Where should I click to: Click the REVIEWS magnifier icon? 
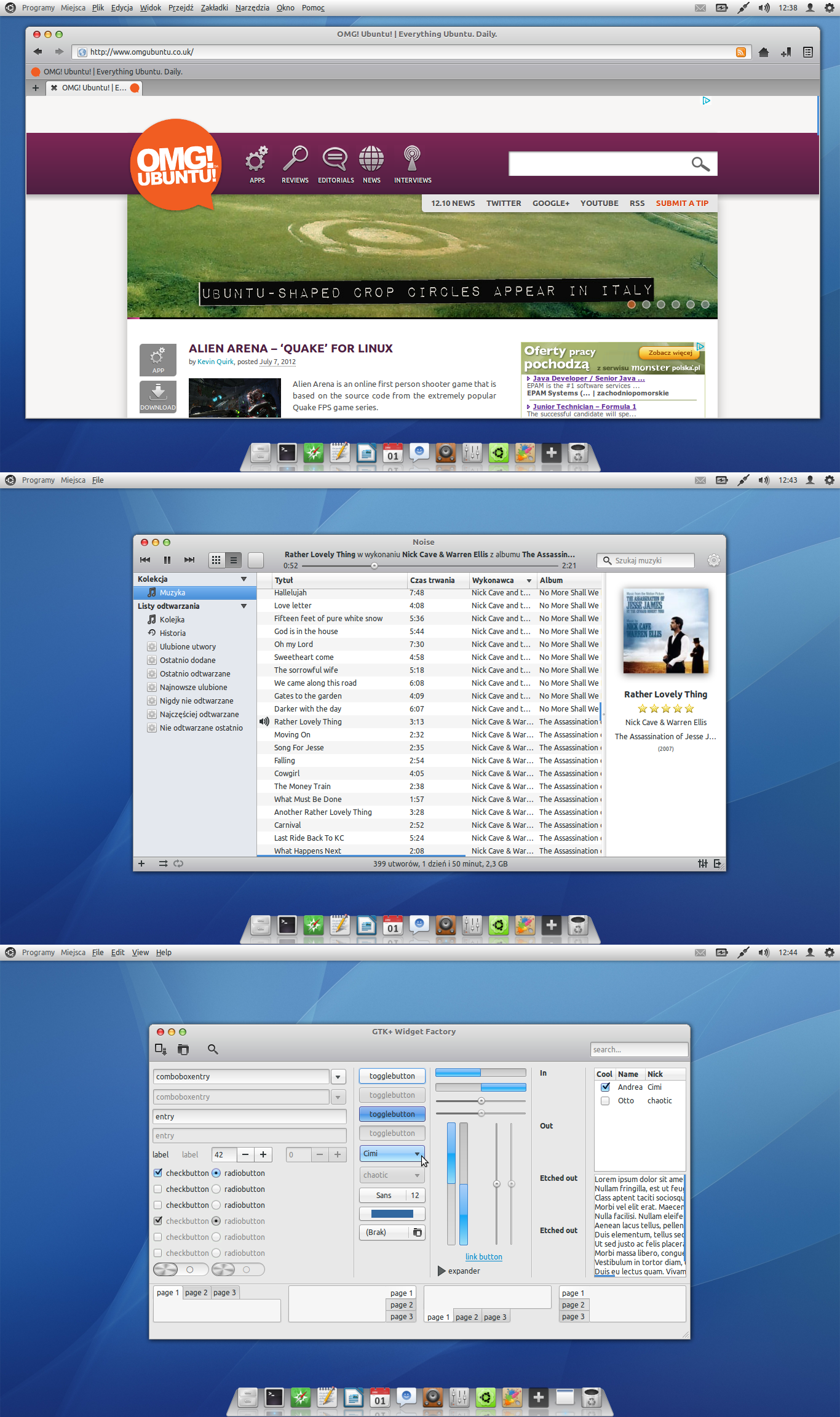295,159
